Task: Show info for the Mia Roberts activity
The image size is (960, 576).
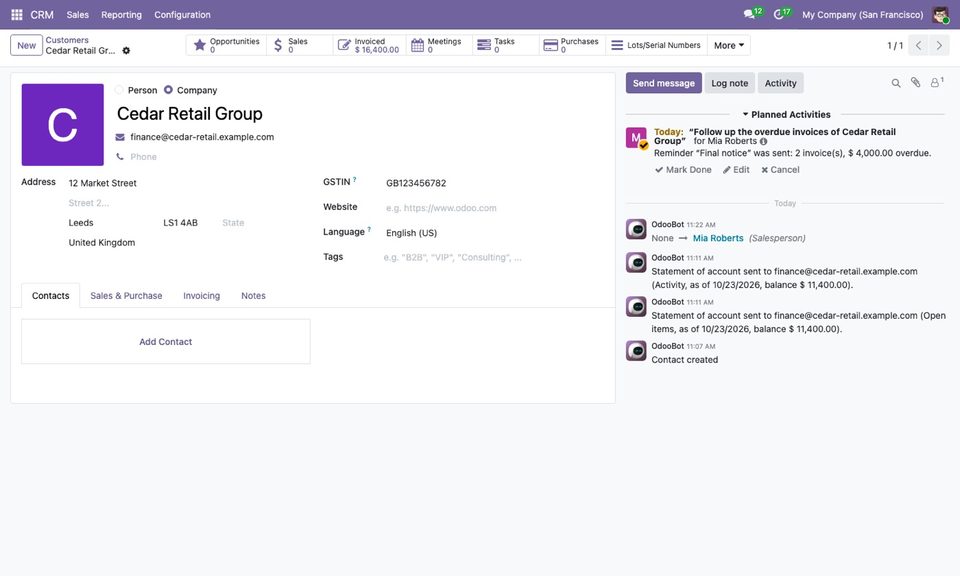Action: point(763,141)
